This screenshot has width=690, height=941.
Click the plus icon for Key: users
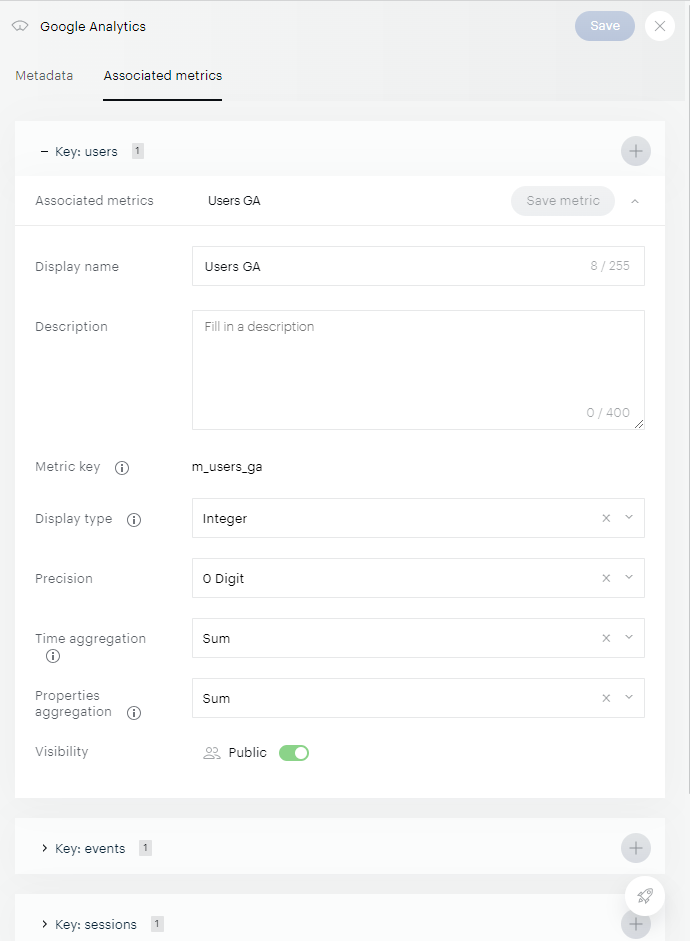point(635,152)
